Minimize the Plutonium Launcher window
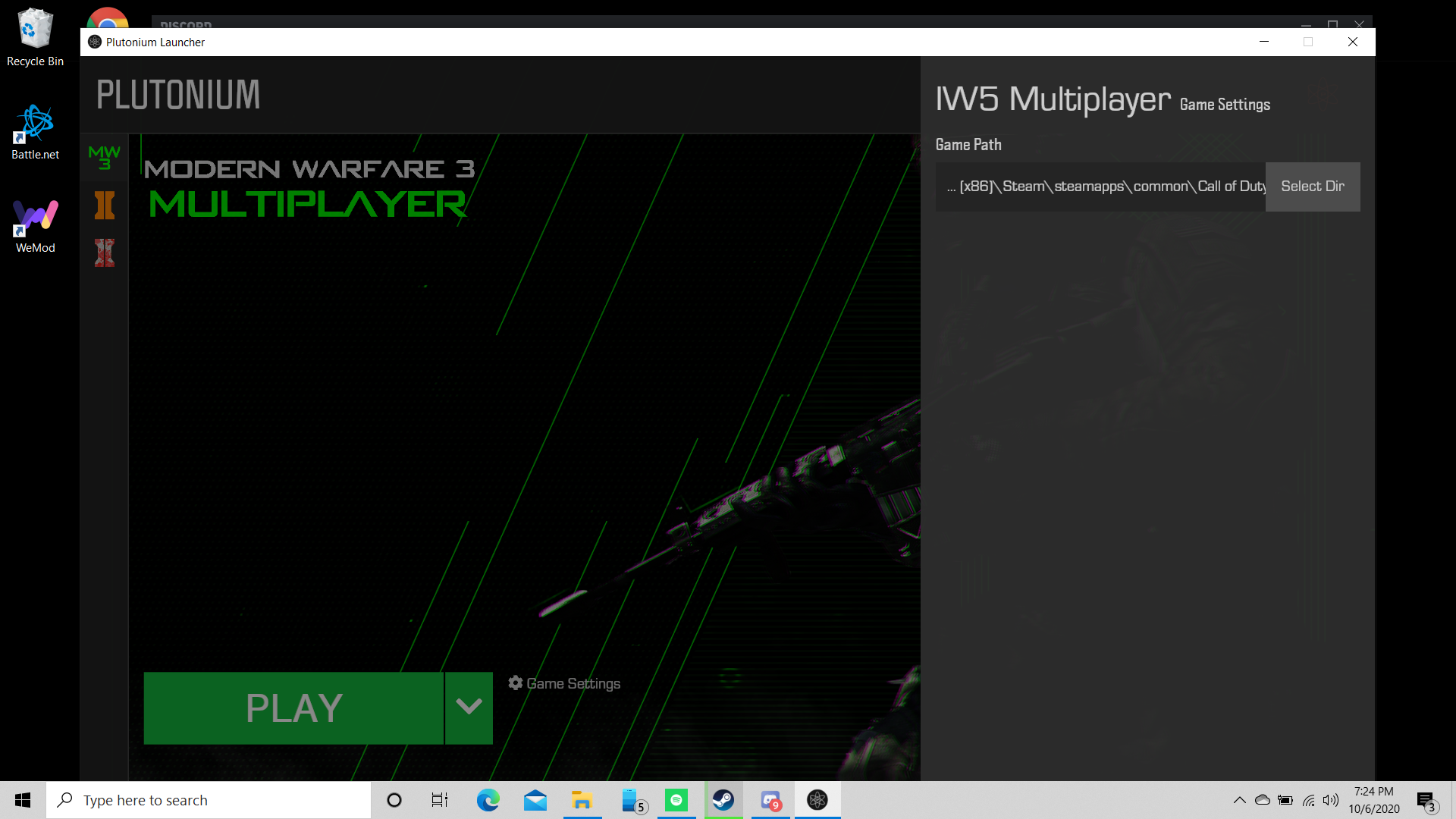This screenshot has height=819, width=1456. (x=1264, y=42)
